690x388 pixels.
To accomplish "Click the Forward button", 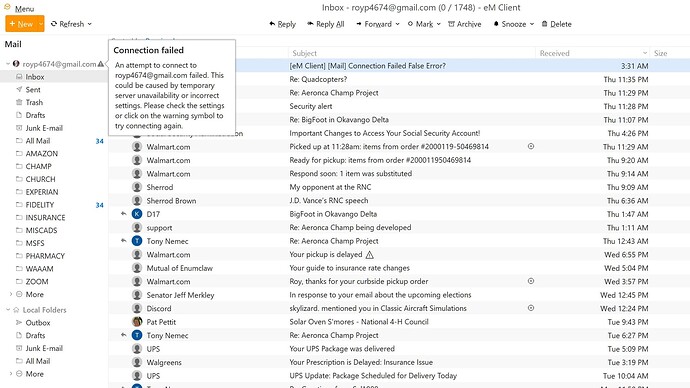I will (374, 24).
